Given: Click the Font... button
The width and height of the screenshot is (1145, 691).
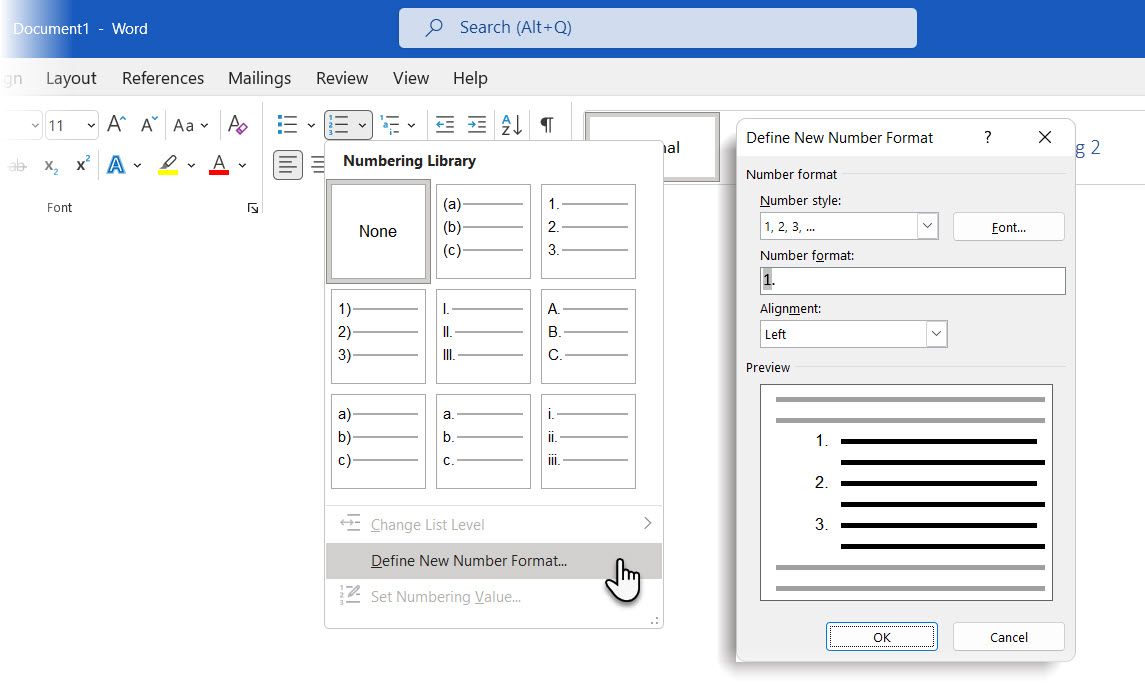Looking at the screenshot, I should pos(1008,227).
